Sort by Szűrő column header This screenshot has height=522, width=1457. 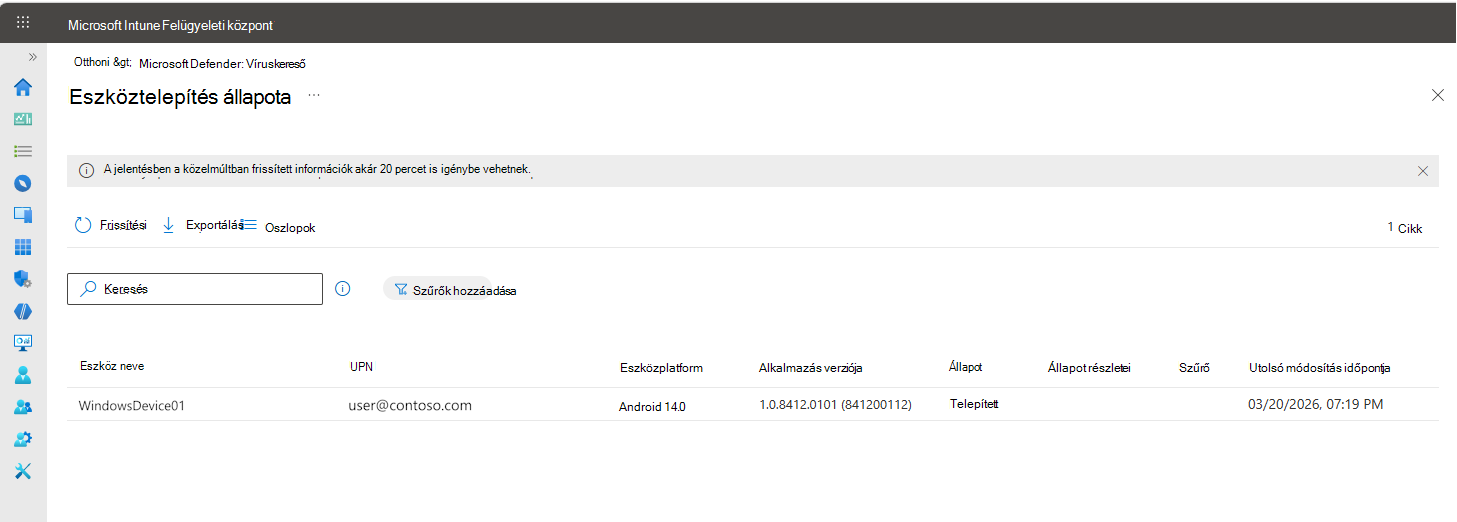pyautogui.click(x=1194, y=368)
